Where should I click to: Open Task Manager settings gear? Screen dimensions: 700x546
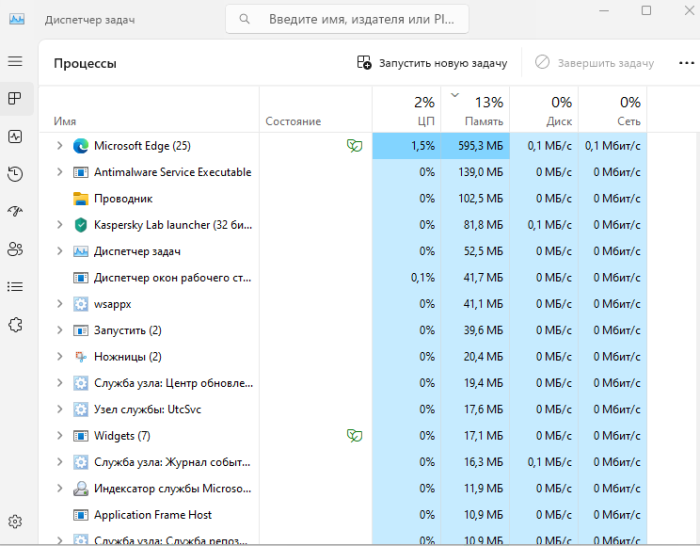[15, 521]
